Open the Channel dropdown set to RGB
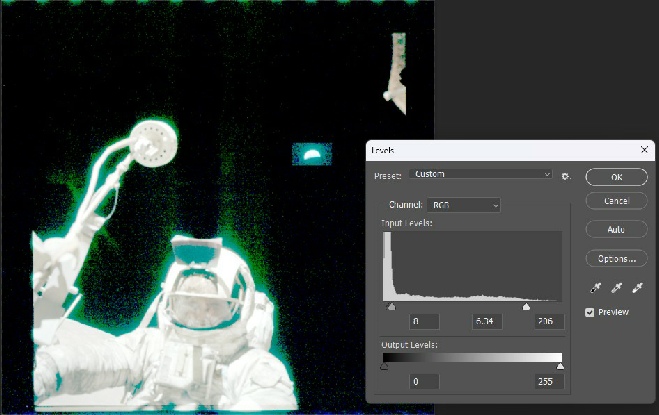The width and height of the screenshot is (659, 415). pyautogui.click(x=467, y=205)
